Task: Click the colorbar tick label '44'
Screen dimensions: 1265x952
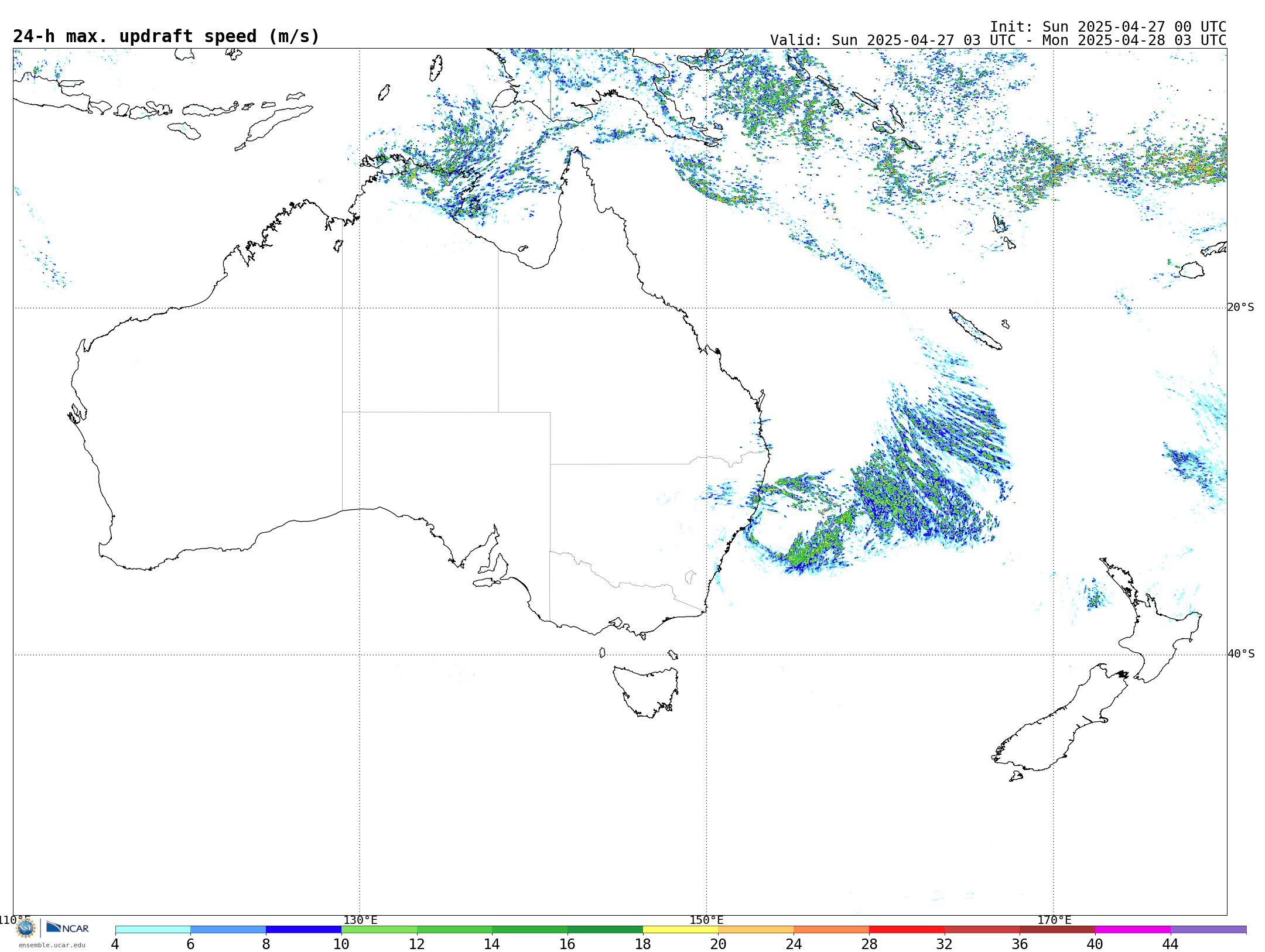Action: coord(1171,944)
